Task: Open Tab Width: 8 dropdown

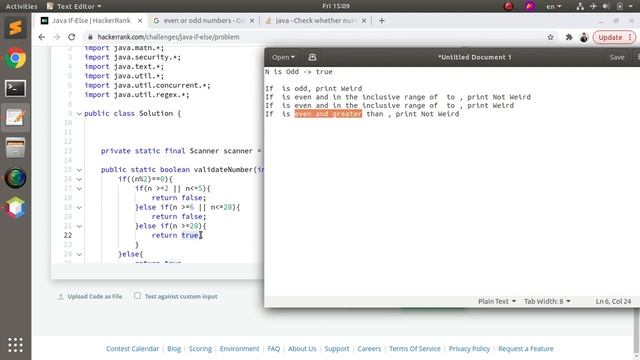Action: 547,301
